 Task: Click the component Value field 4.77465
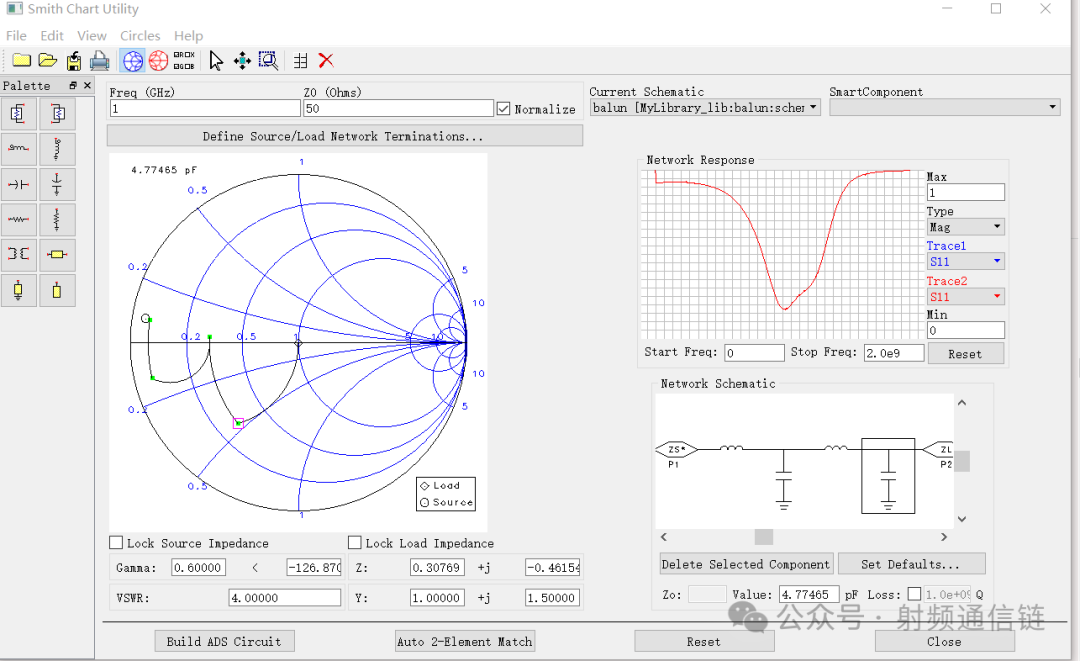pyautogui.click(x=809, y=594)
